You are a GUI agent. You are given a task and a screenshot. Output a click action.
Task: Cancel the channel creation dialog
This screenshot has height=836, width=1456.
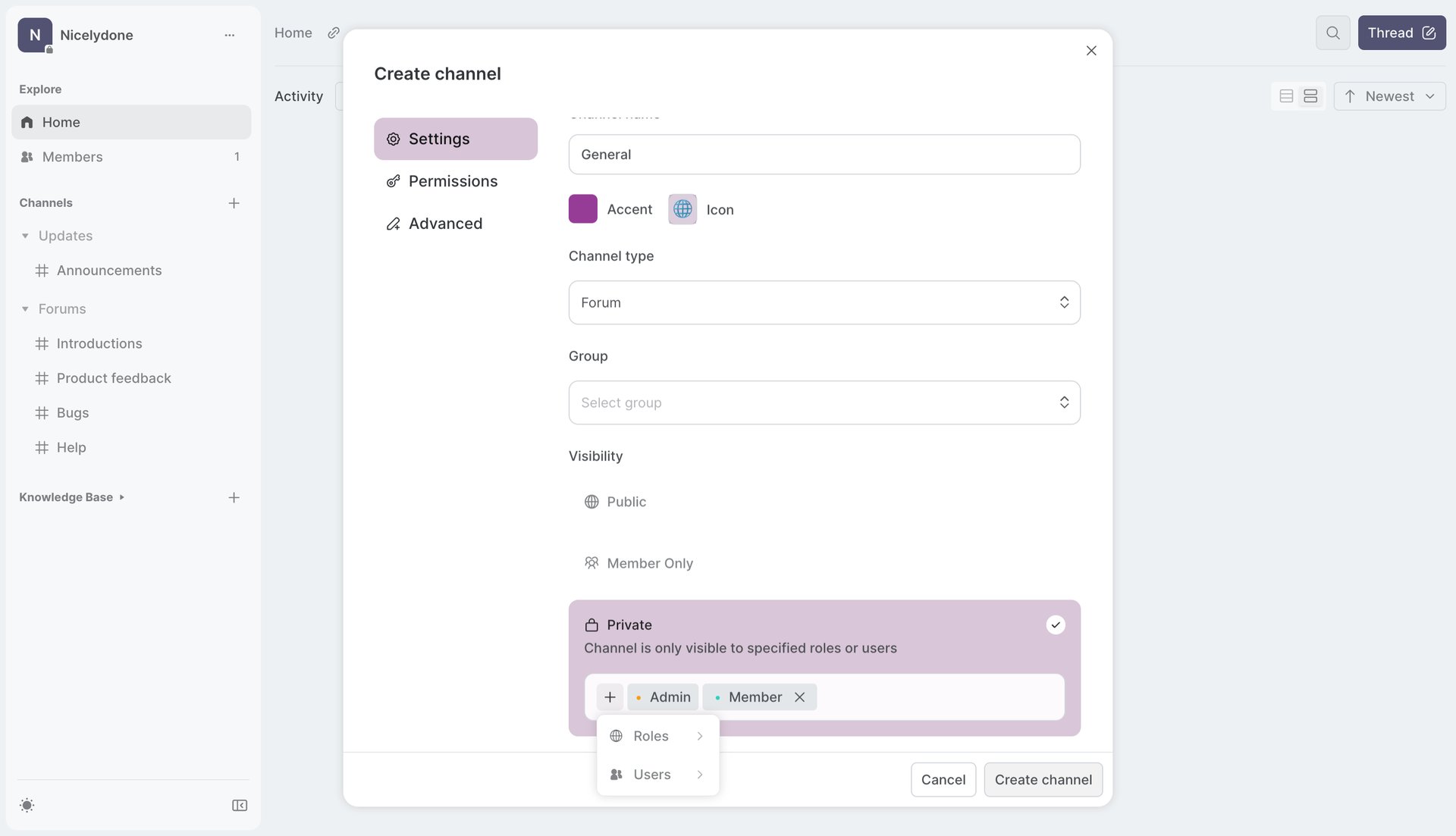point(943,779)
